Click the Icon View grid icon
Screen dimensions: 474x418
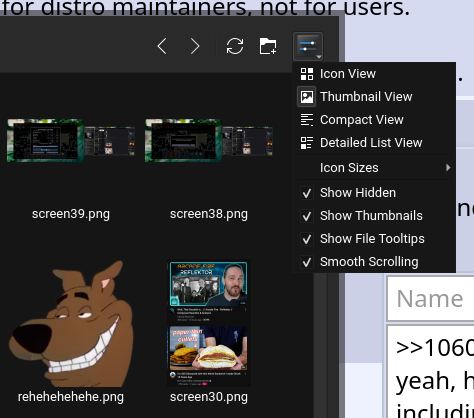click(307, 74)
